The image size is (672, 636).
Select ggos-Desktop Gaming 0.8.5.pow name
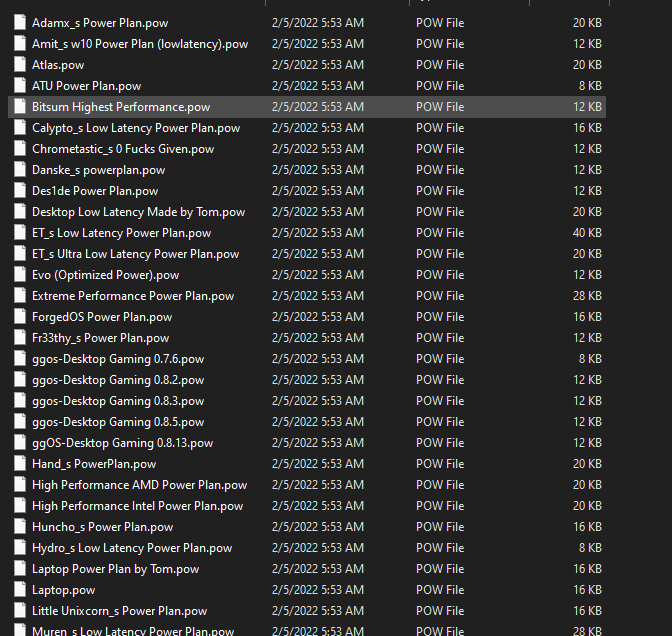tap(118, 422)
